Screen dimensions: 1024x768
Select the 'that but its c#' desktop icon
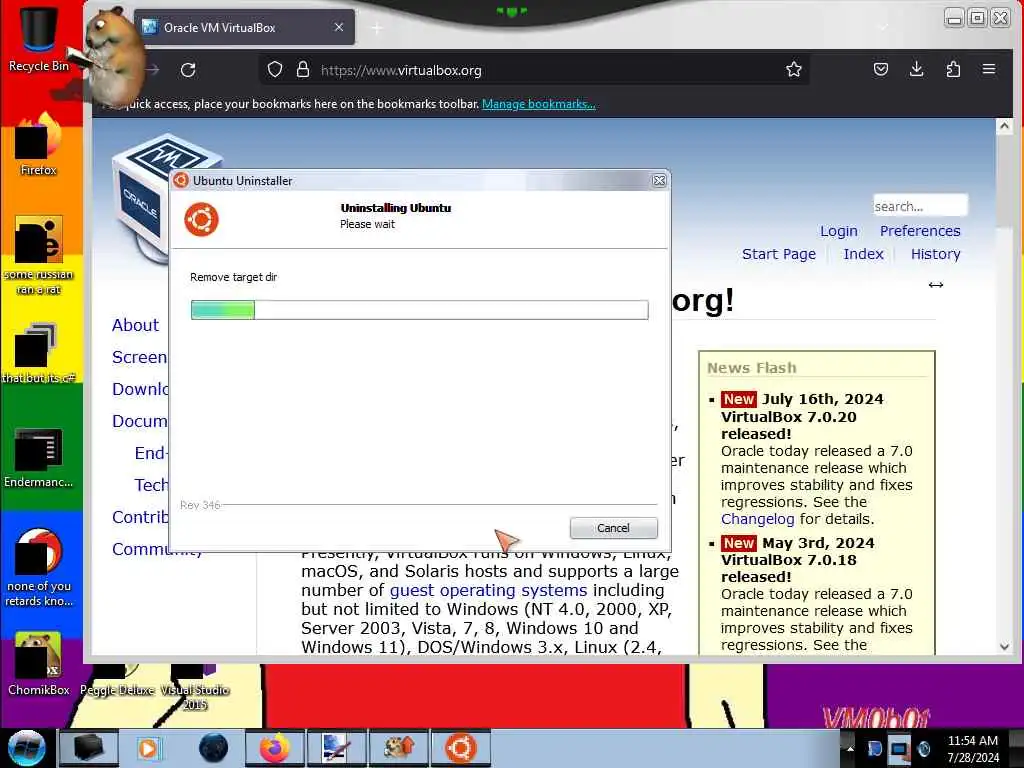coord(39,353)
